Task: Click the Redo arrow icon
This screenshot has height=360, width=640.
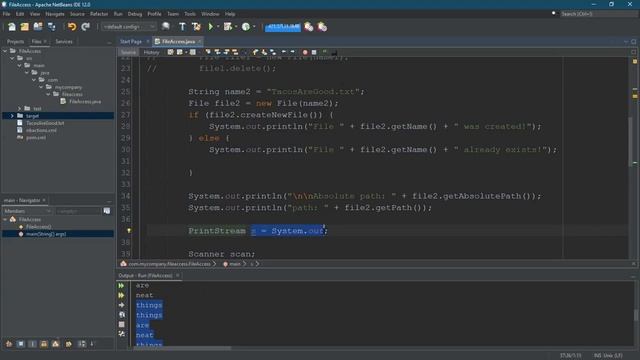Action: 85,27
